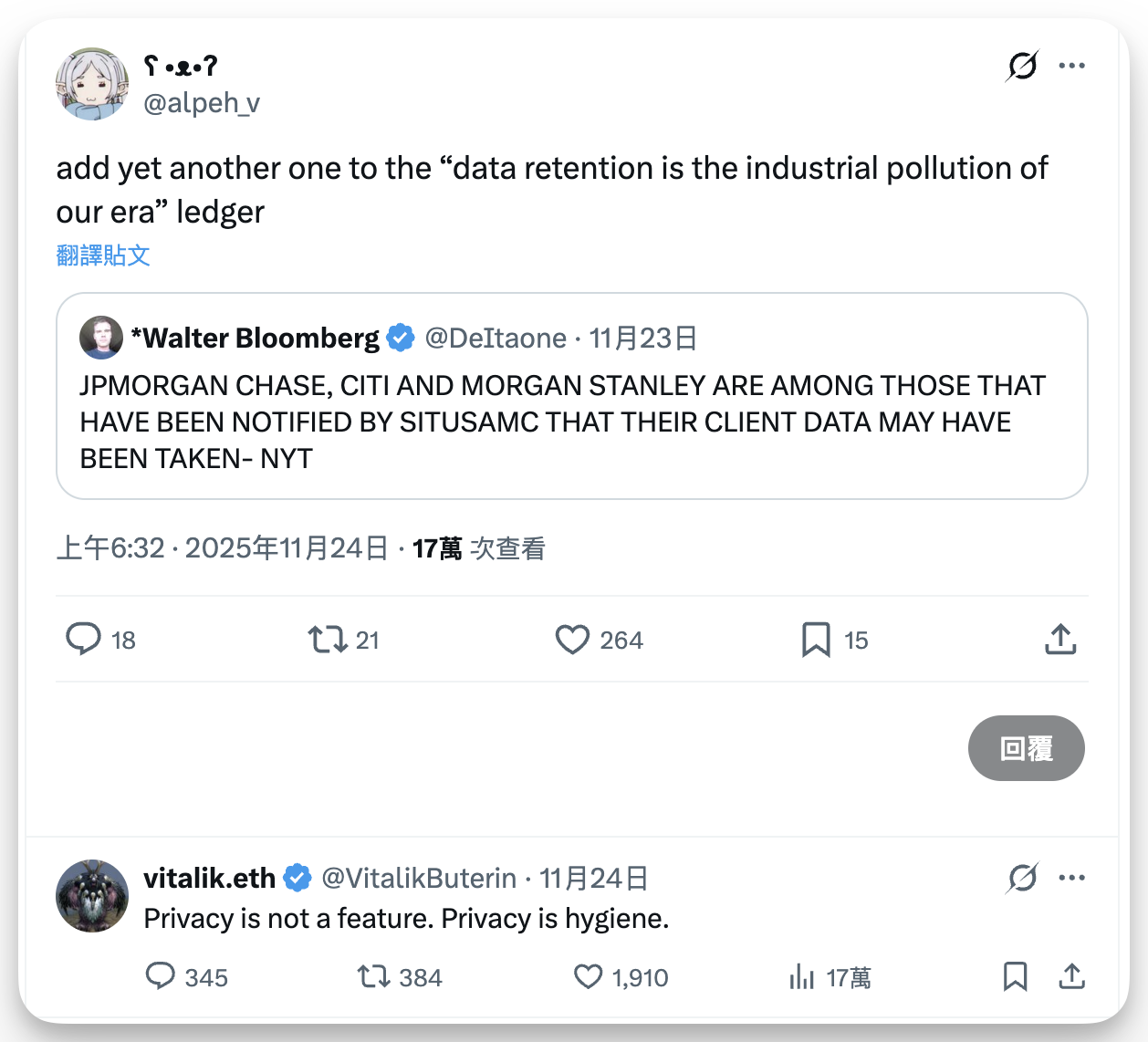
Task: Like the main post with 264 likes
Action: pos(572,640)
